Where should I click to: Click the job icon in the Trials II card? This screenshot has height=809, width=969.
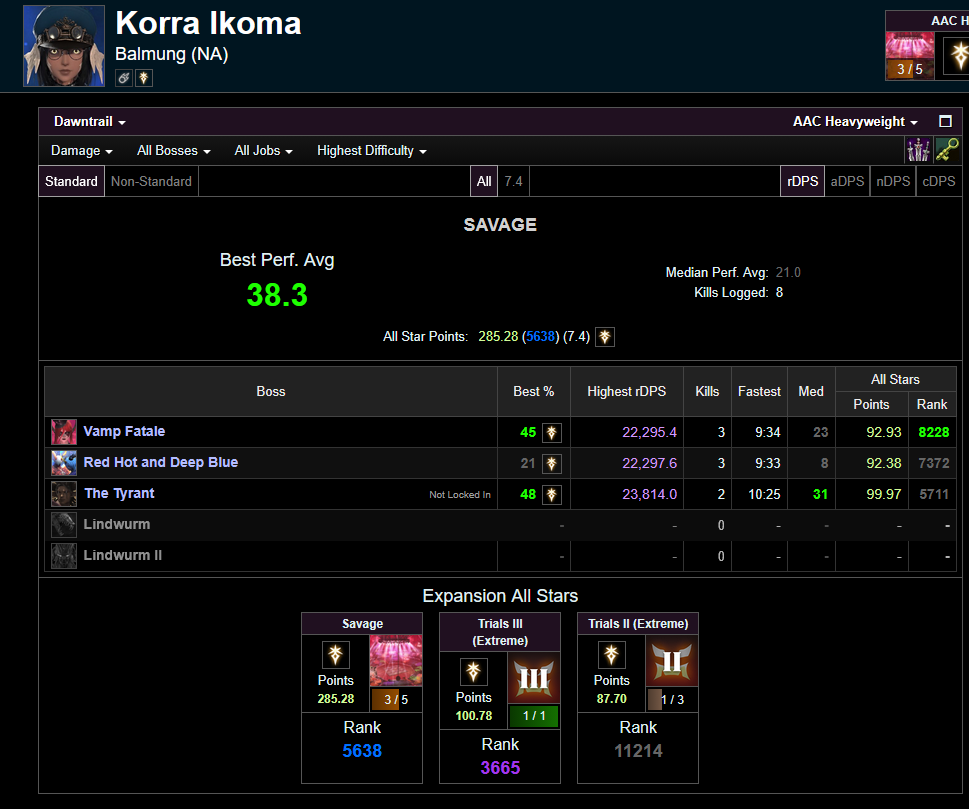(611, 655)
